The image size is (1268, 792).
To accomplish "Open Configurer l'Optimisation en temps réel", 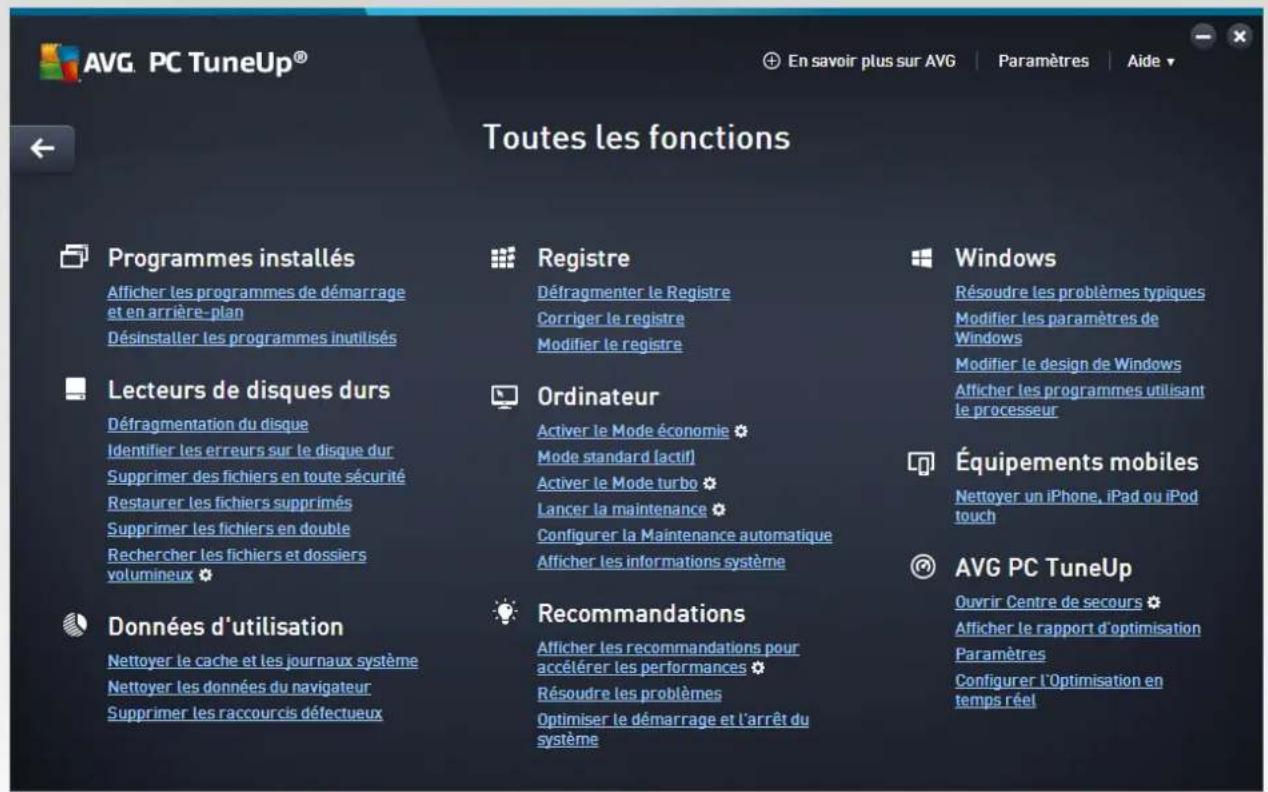I will [x=1059, y=690].
